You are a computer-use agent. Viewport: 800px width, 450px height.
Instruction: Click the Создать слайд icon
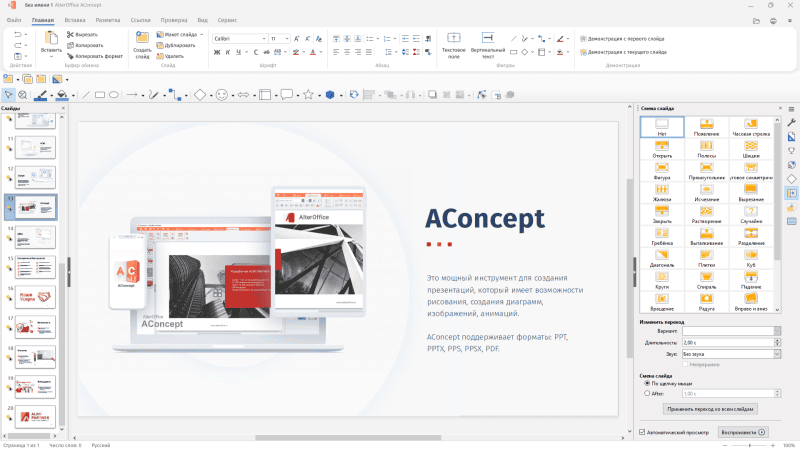coord(142,37)
